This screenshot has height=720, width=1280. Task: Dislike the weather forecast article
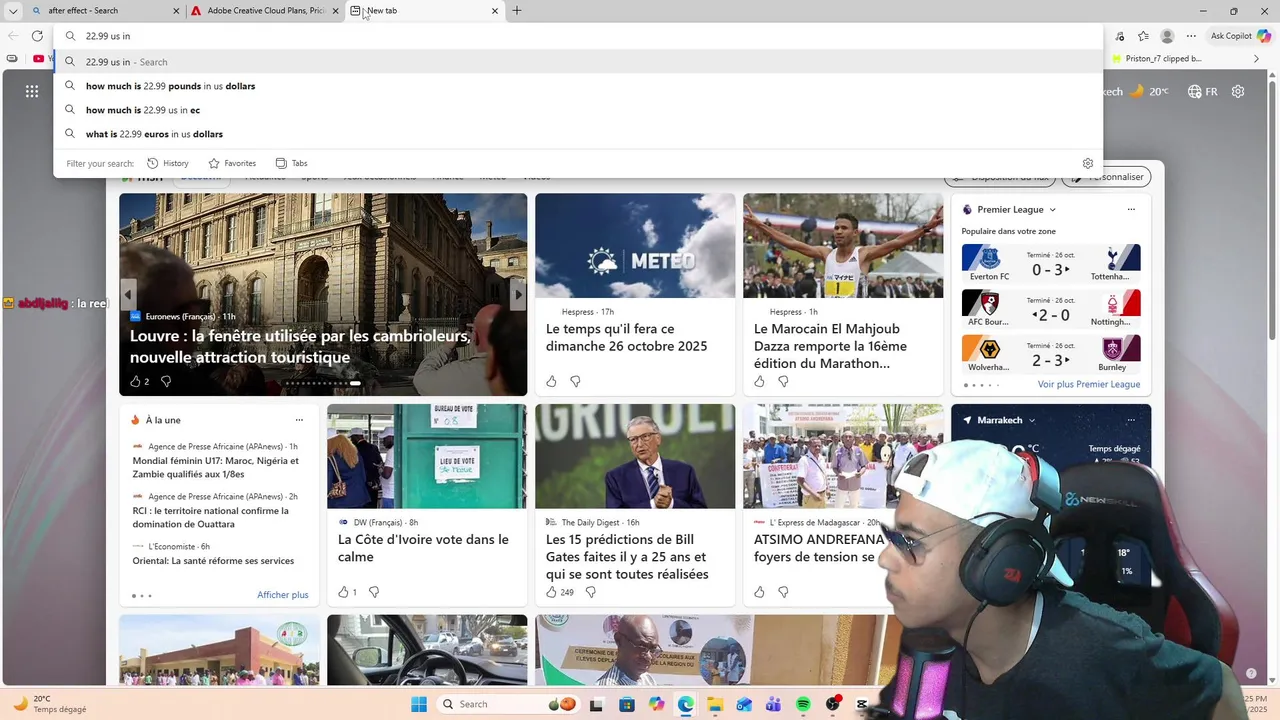tap(575, 381)
